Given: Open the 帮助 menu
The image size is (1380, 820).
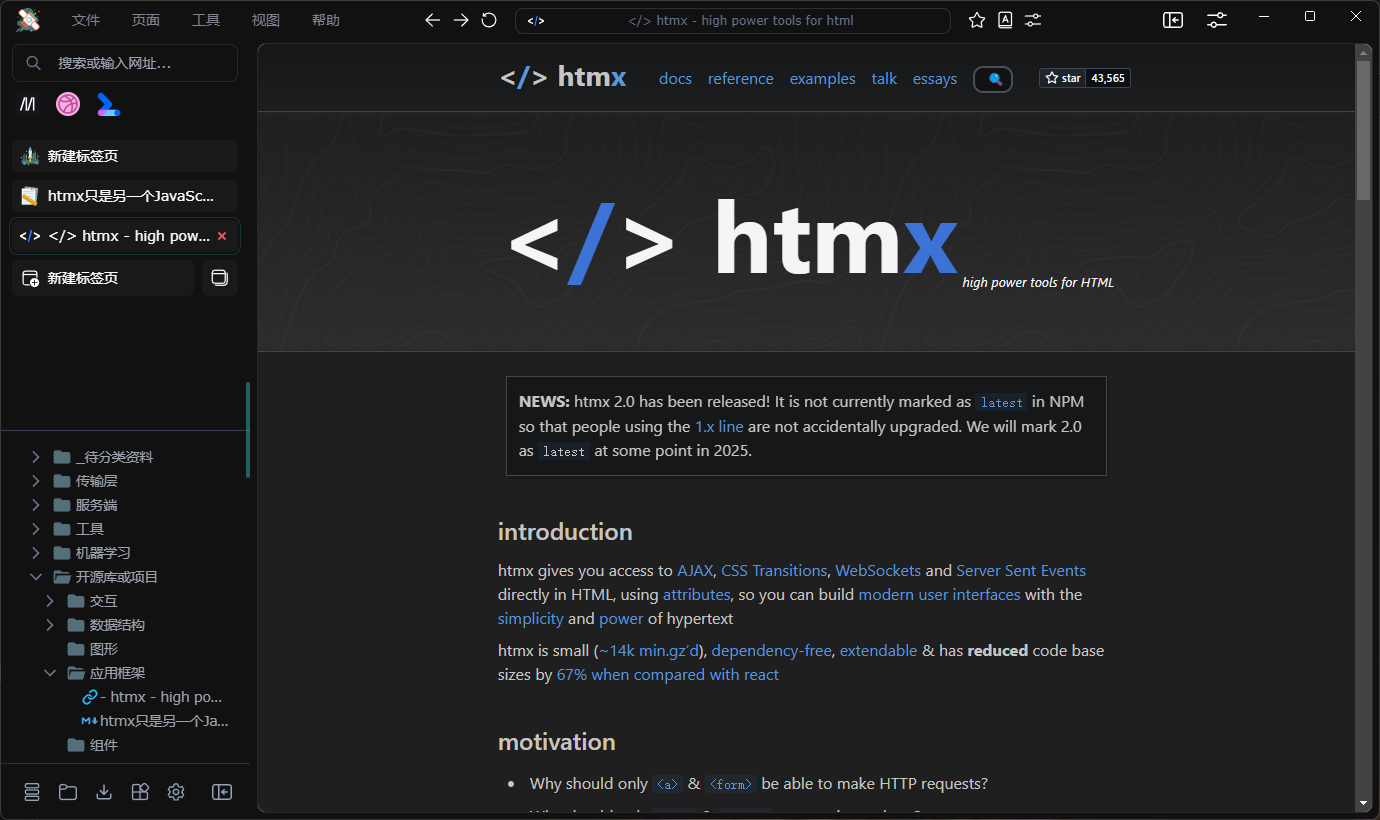Looking at the screenshot, I should click(326, 20).
